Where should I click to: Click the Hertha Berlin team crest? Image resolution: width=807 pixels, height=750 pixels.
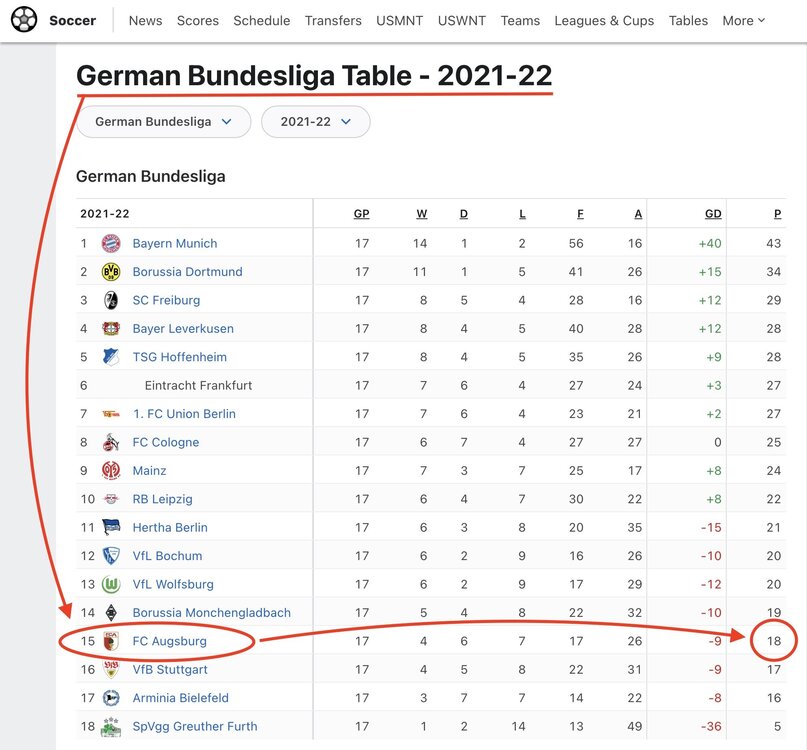tap(111, 527)
